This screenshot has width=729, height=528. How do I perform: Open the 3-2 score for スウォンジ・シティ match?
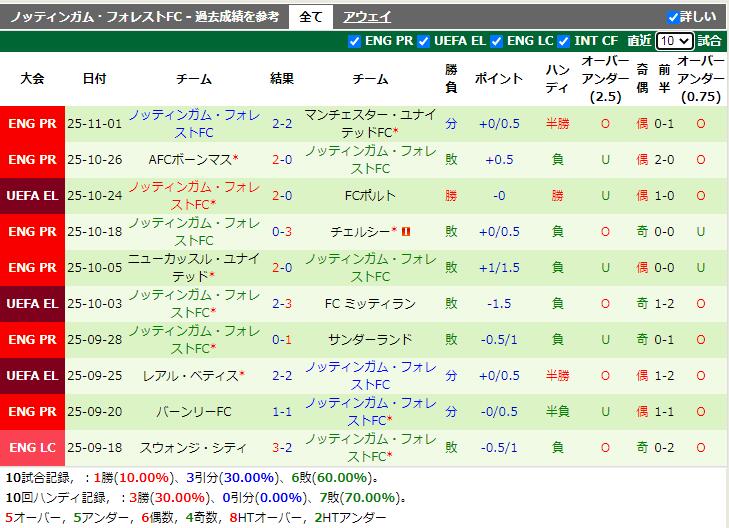point(282,447)
